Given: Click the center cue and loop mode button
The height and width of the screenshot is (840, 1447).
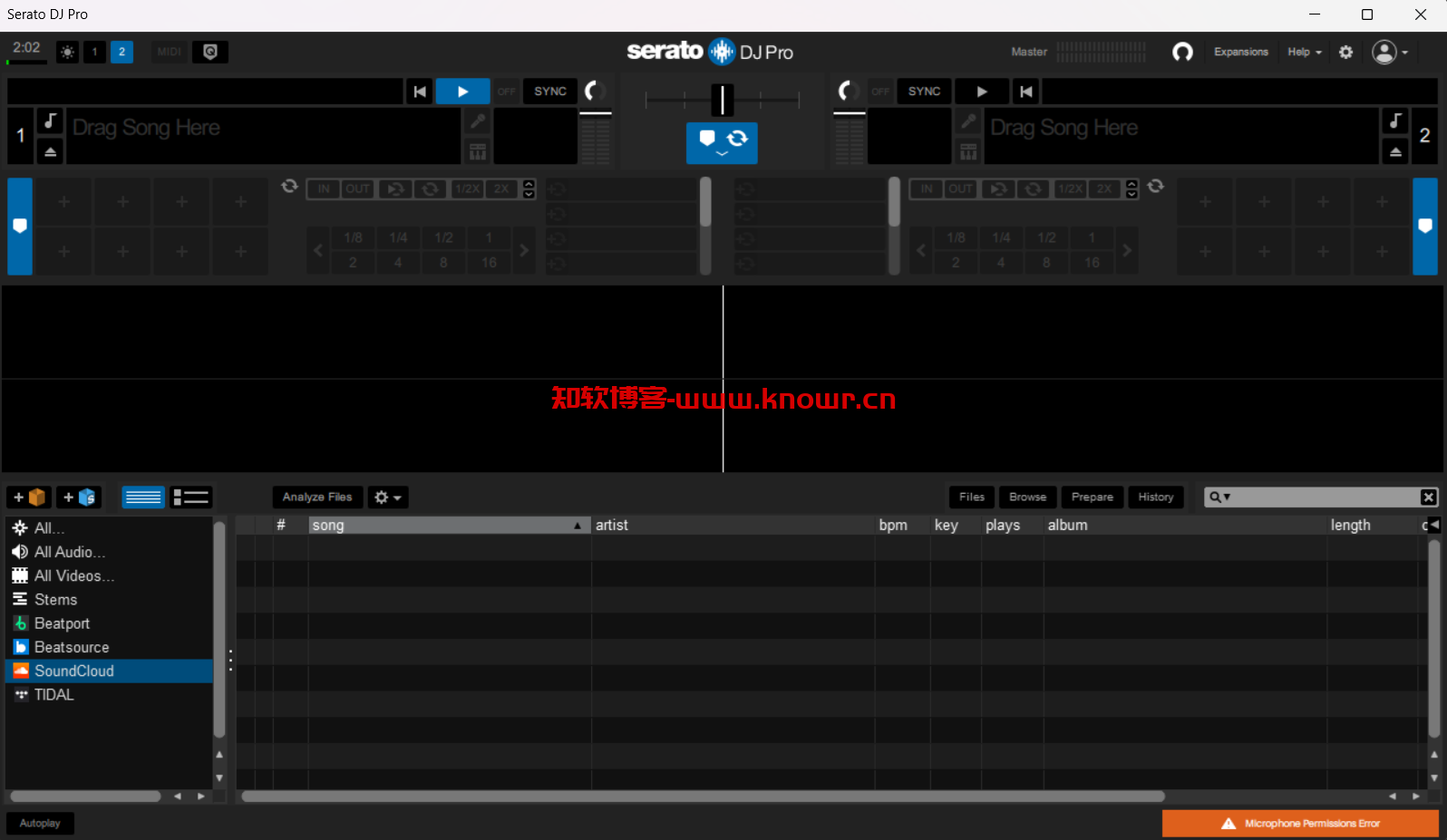Looking at the screenshot, I should pos(722,143).
